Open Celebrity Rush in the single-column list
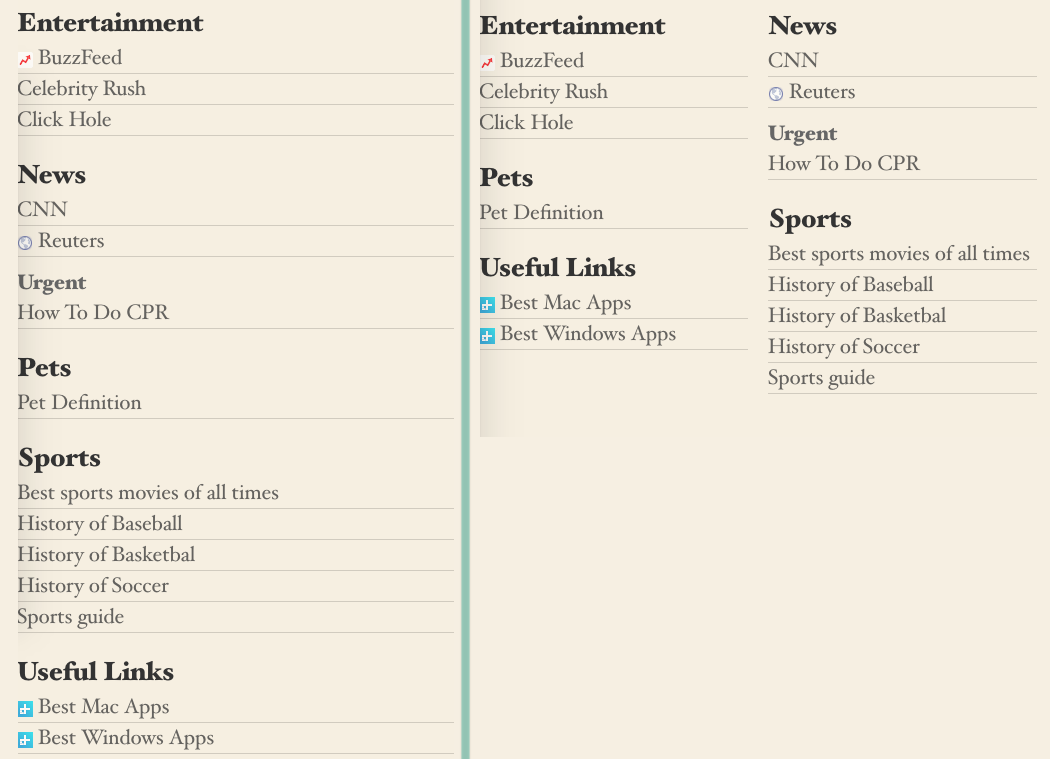The width and height of the screenshot is (1050, 759). pyautogui.click(x=82, y=88)
